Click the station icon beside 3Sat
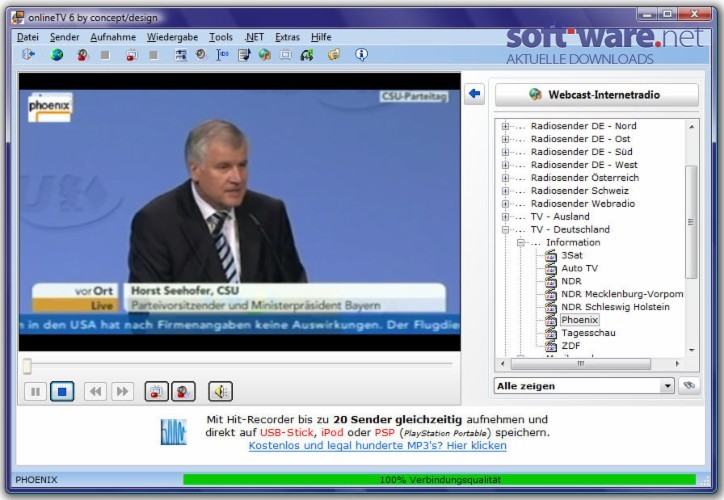The height and width of the screenshot is (500, 724). click(x=550, y=255)
